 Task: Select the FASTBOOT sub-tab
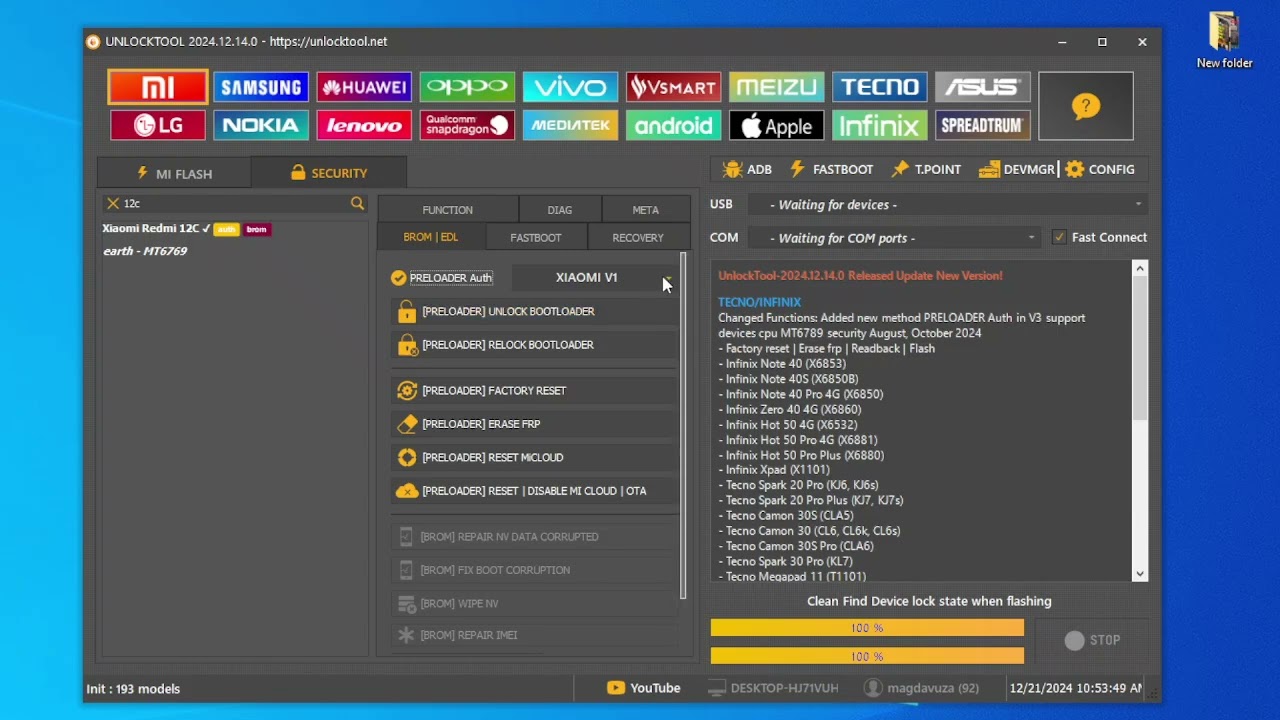(536, 238)
